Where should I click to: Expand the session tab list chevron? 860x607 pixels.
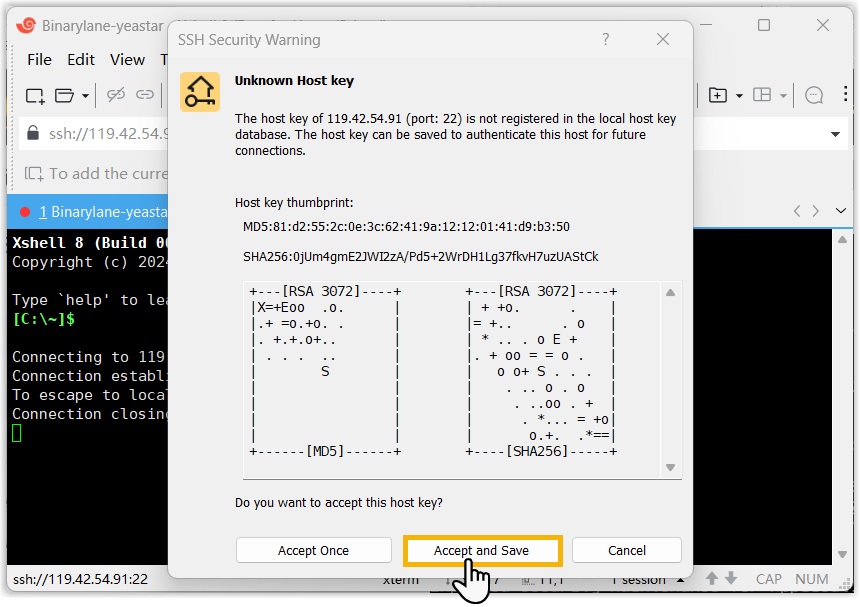pyautogui.click(x=840, y=211)
